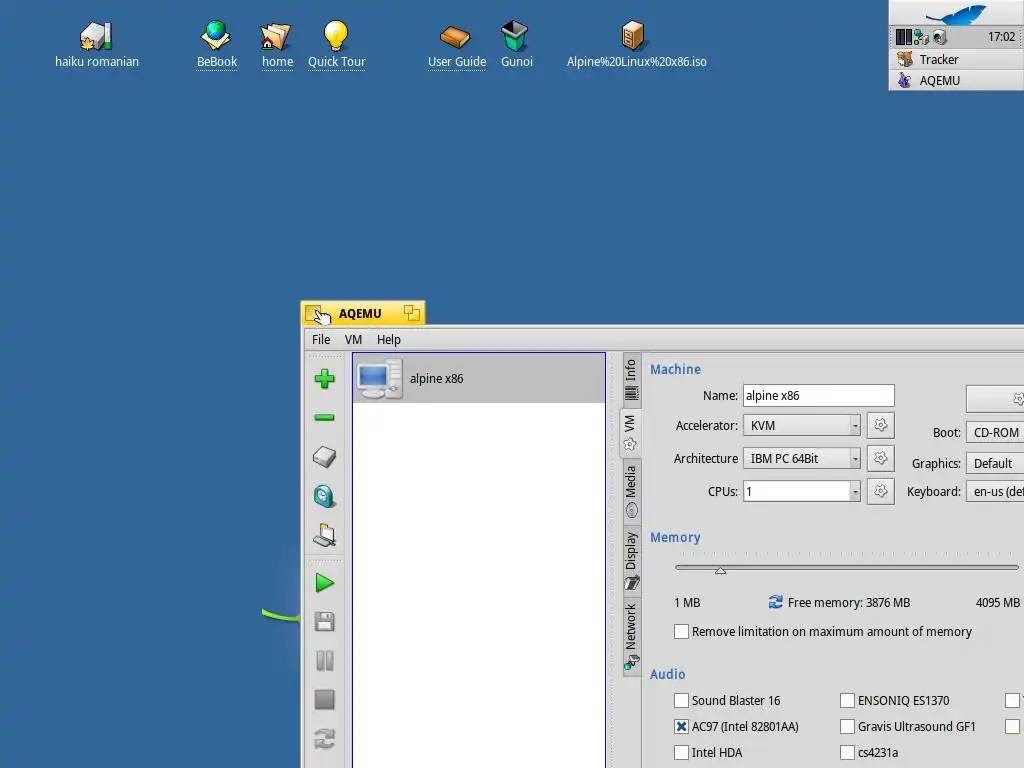The image size is (1024, 768).
Task: Open the haiku romanian volume on desktop
Action: click(x=97, y=45)
